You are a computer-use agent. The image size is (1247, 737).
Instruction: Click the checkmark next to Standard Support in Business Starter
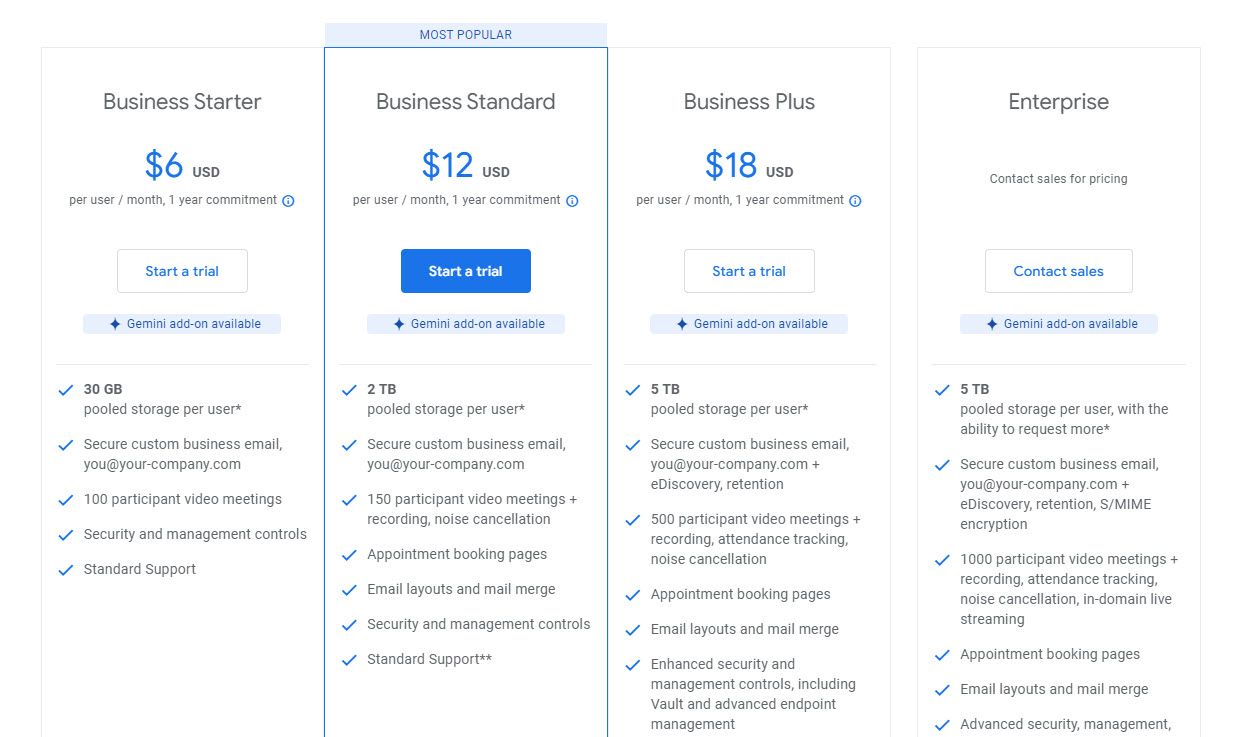66,569
